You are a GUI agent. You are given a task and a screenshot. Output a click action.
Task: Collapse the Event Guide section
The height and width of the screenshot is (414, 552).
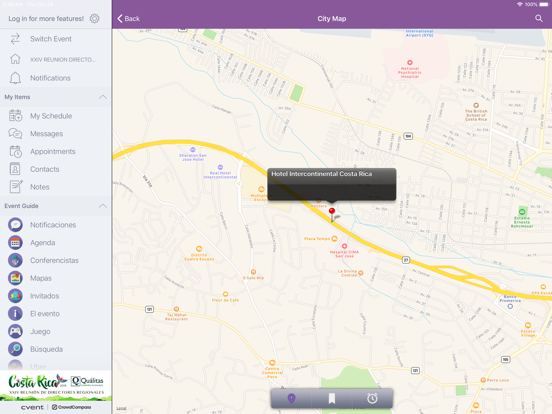[x=102, y=206]
